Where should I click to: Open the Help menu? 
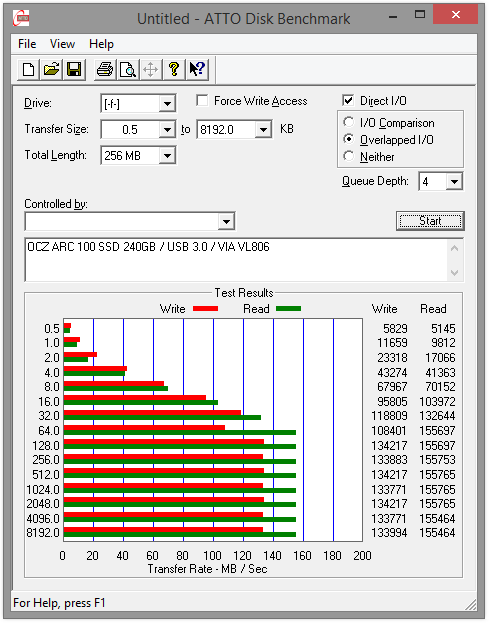[x=101, y=44]
